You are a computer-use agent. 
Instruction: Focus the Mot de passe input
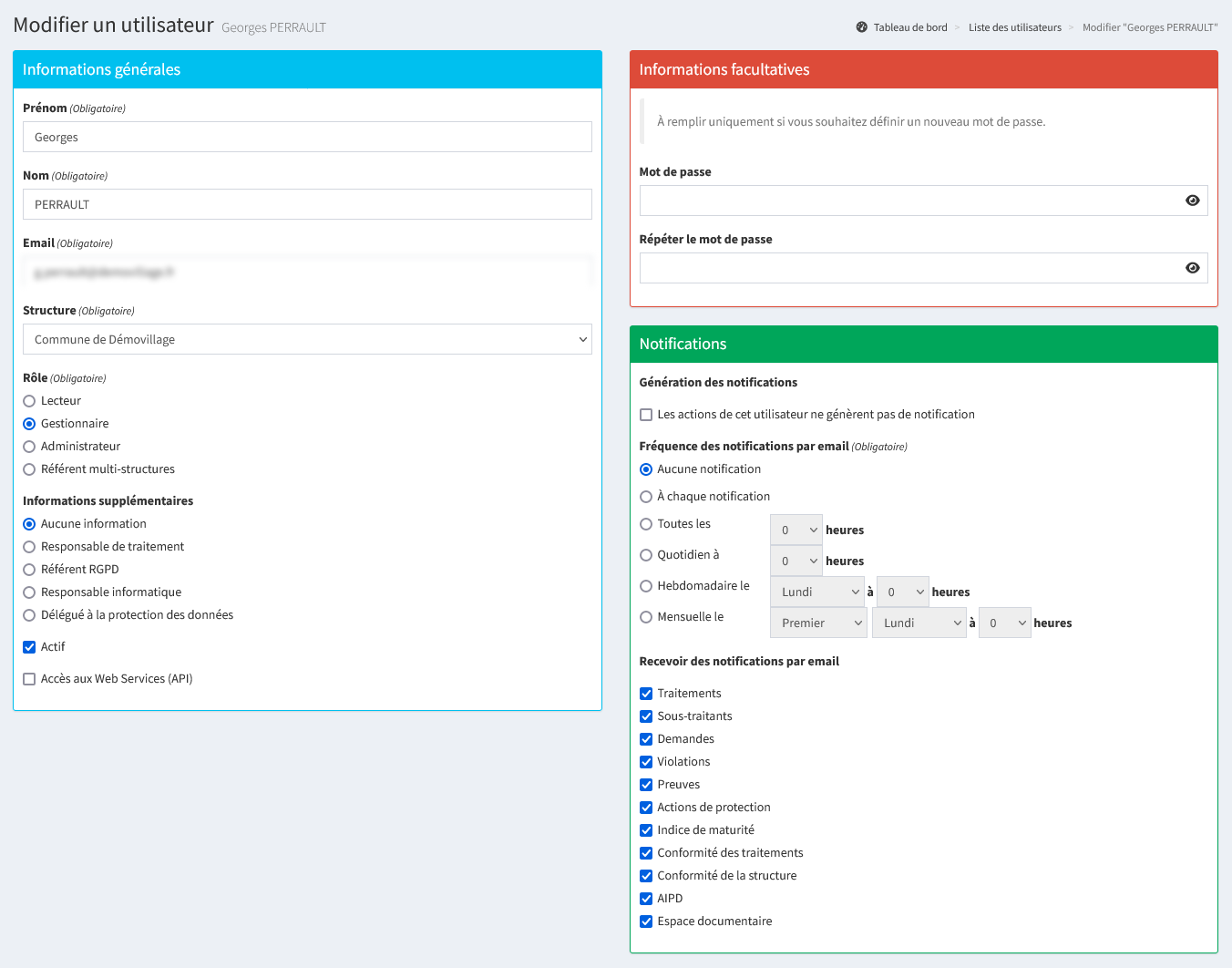pos(907,201)
